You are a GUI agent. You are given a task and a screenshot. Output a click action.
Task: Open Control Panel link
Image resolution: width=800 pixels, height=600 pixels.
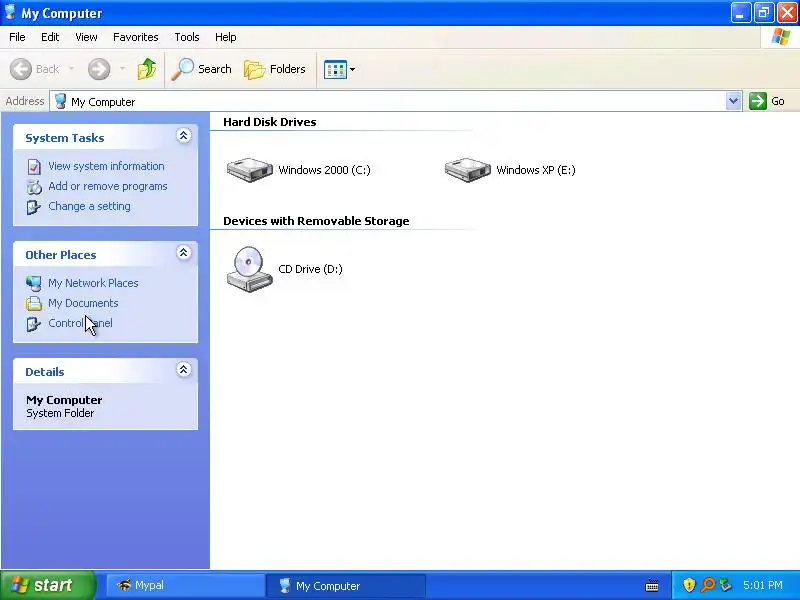click(x=80, y=323)
